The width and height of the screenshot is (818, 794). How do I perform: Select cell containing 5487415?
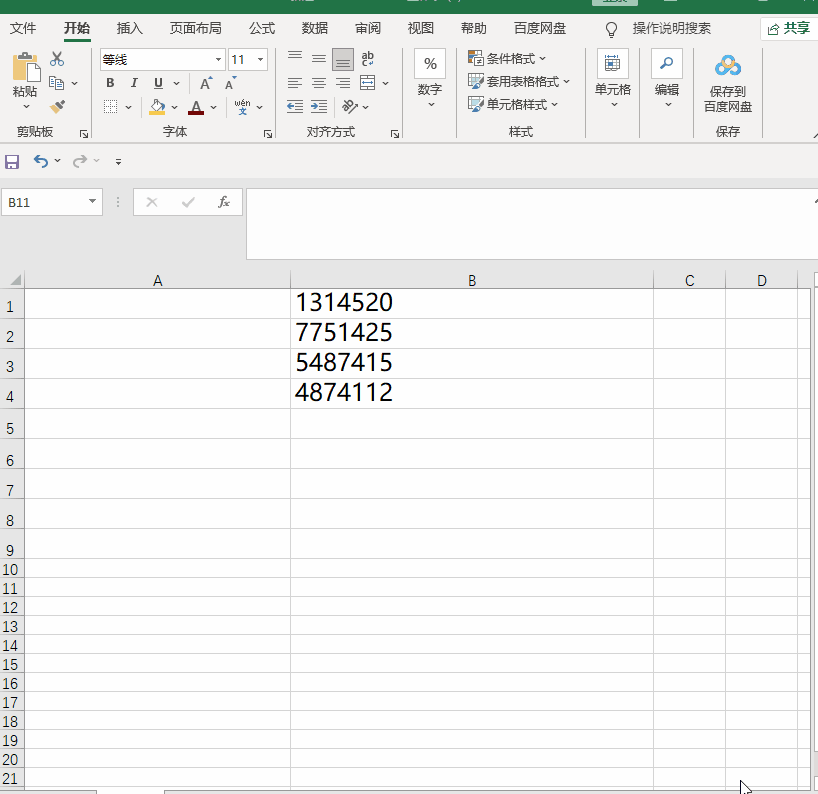pyautogui.click(x=472, y=364)
